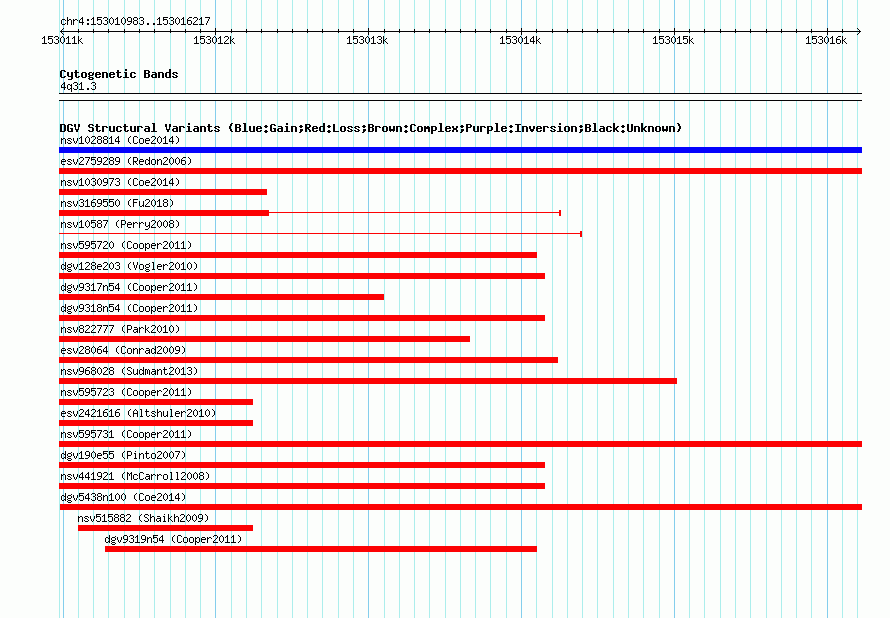
Task: Select the 4q31.3 band label
Action: click(x=78, y=86)
